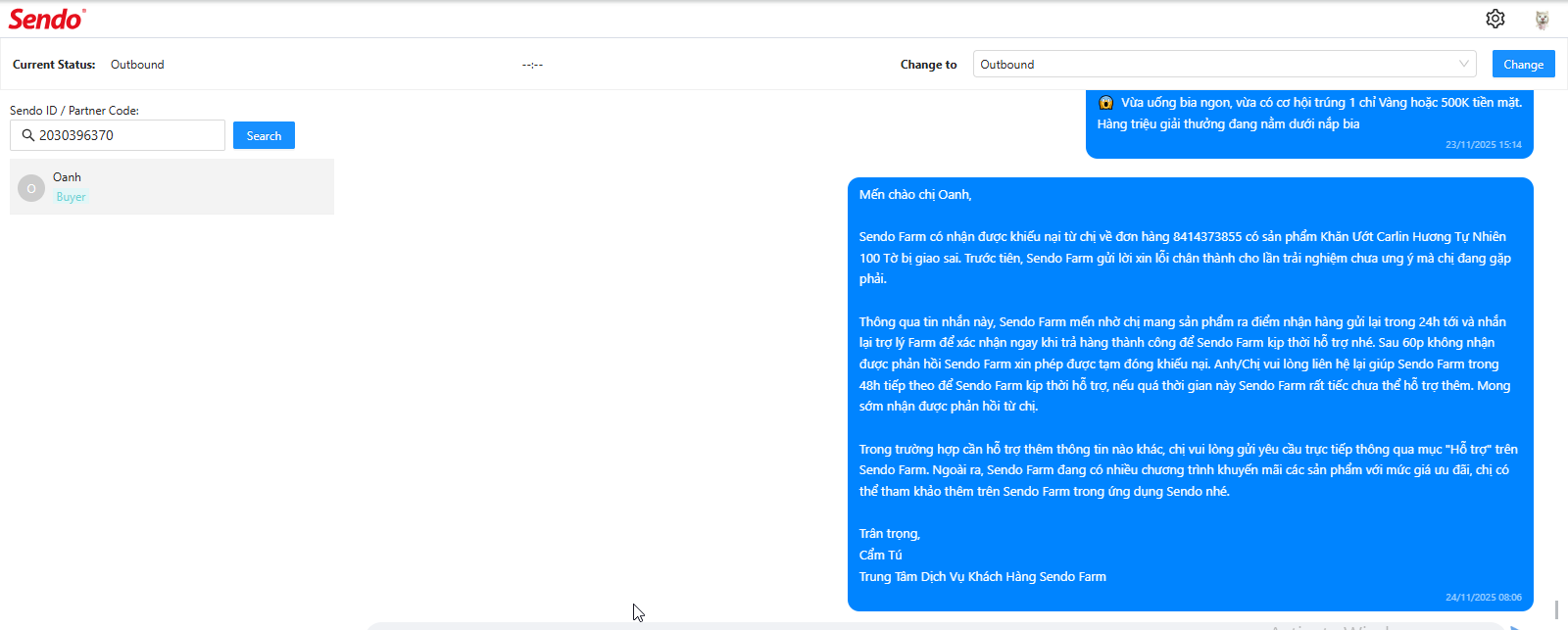Click the emoji icon in promo message
This screenshot has height=630, width=1568.
click(1105, 103)
